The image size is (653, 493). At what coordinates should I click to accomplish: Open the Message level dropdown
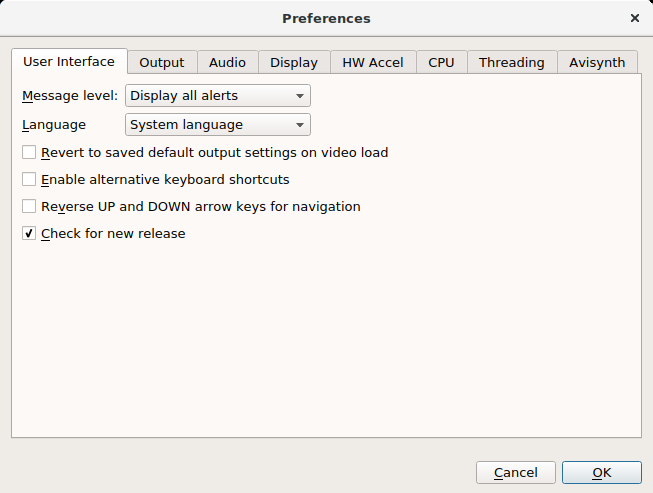coord(217,96)
